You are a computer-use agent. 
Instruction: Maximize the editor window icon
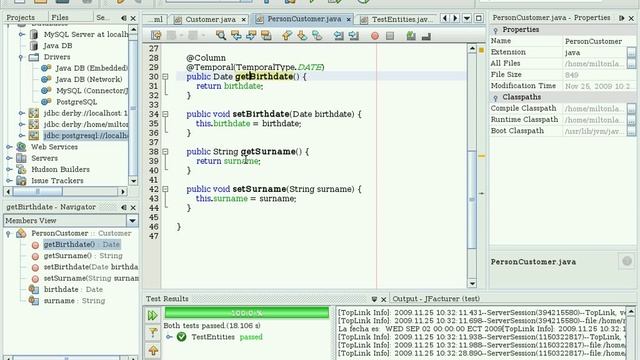pos(479,18)
